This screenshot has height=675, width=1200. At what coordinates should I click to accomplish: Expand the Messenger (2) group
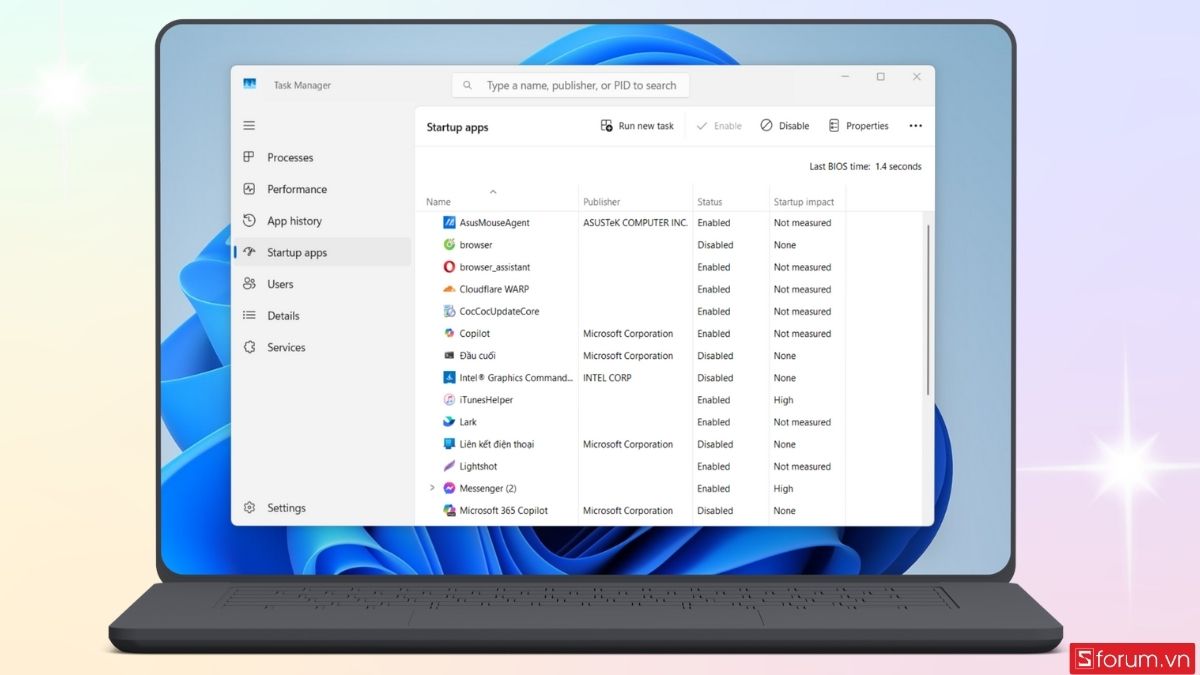pos(432,488)
